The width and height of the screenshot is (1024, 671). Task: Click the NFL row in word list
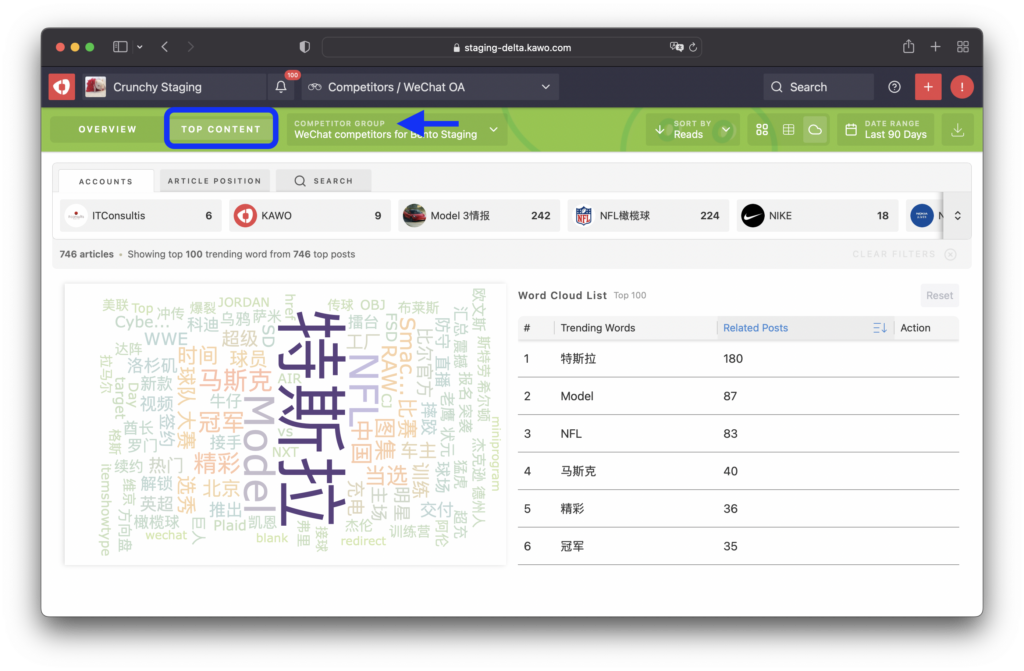[x=738, y=434]
